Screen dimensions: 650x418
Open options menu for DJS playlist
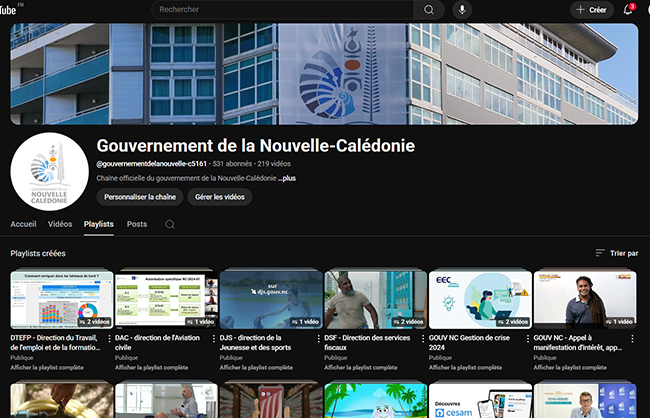tap(319, 339)
